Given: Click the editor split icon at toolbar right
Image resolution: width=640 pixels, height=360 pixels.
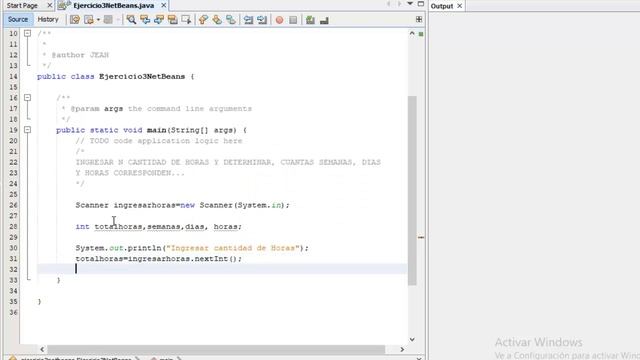Looking at the screenshot, I should point(419,19).
